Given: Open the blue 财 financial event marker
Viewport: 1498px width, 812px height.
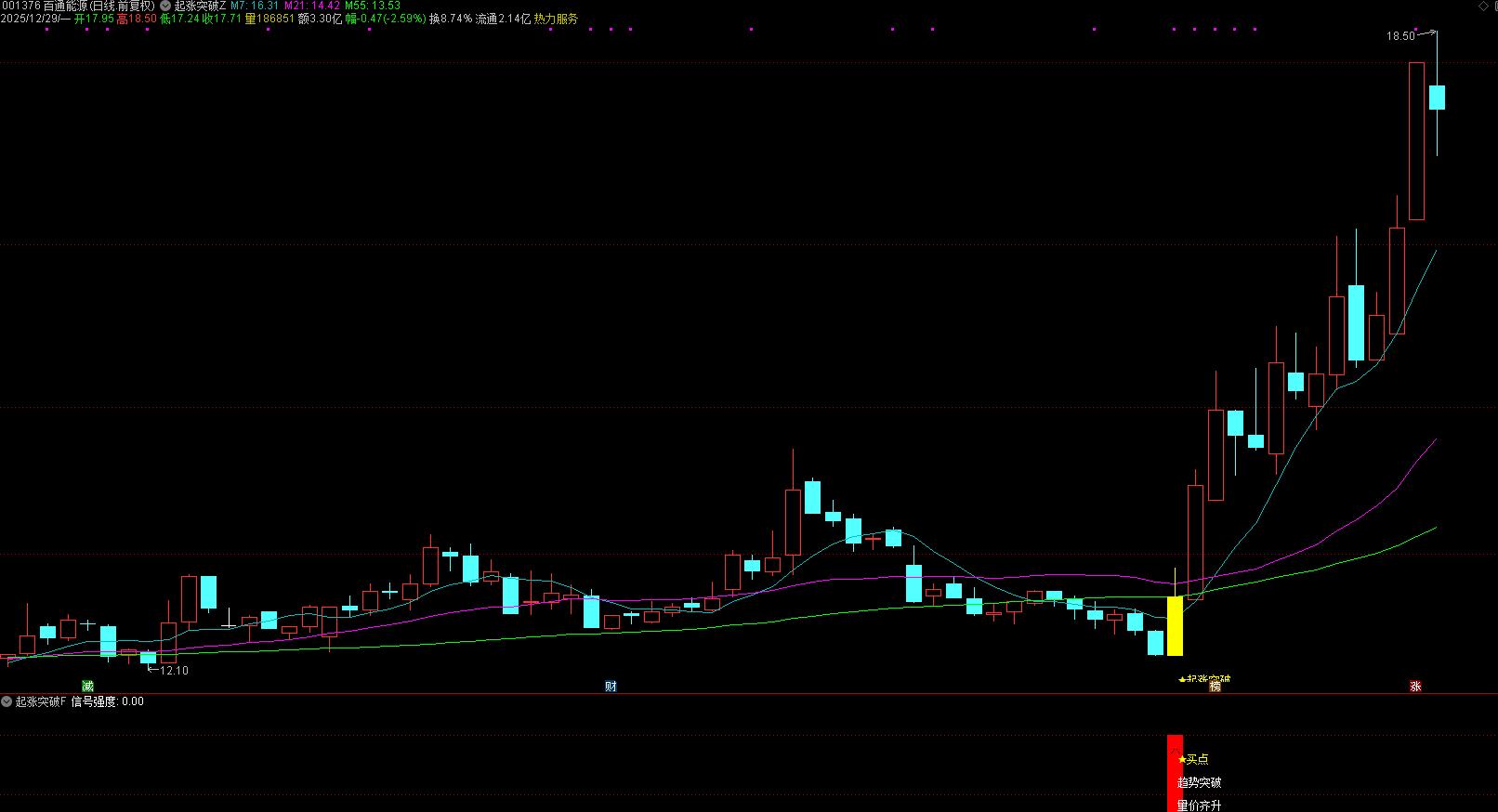Looking at the screenshot, I should pos(611,687).
